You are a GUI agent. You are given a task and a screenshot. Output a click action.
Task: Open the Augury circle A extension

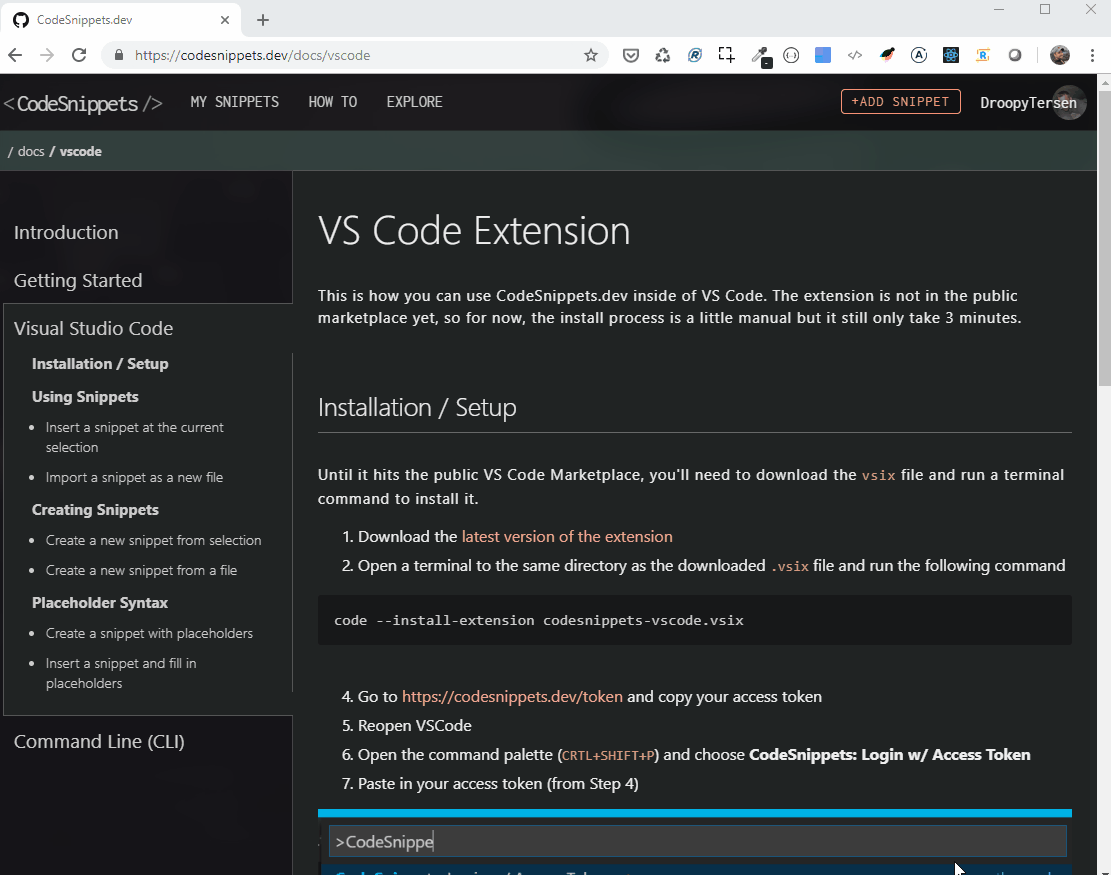coord(919,55)
